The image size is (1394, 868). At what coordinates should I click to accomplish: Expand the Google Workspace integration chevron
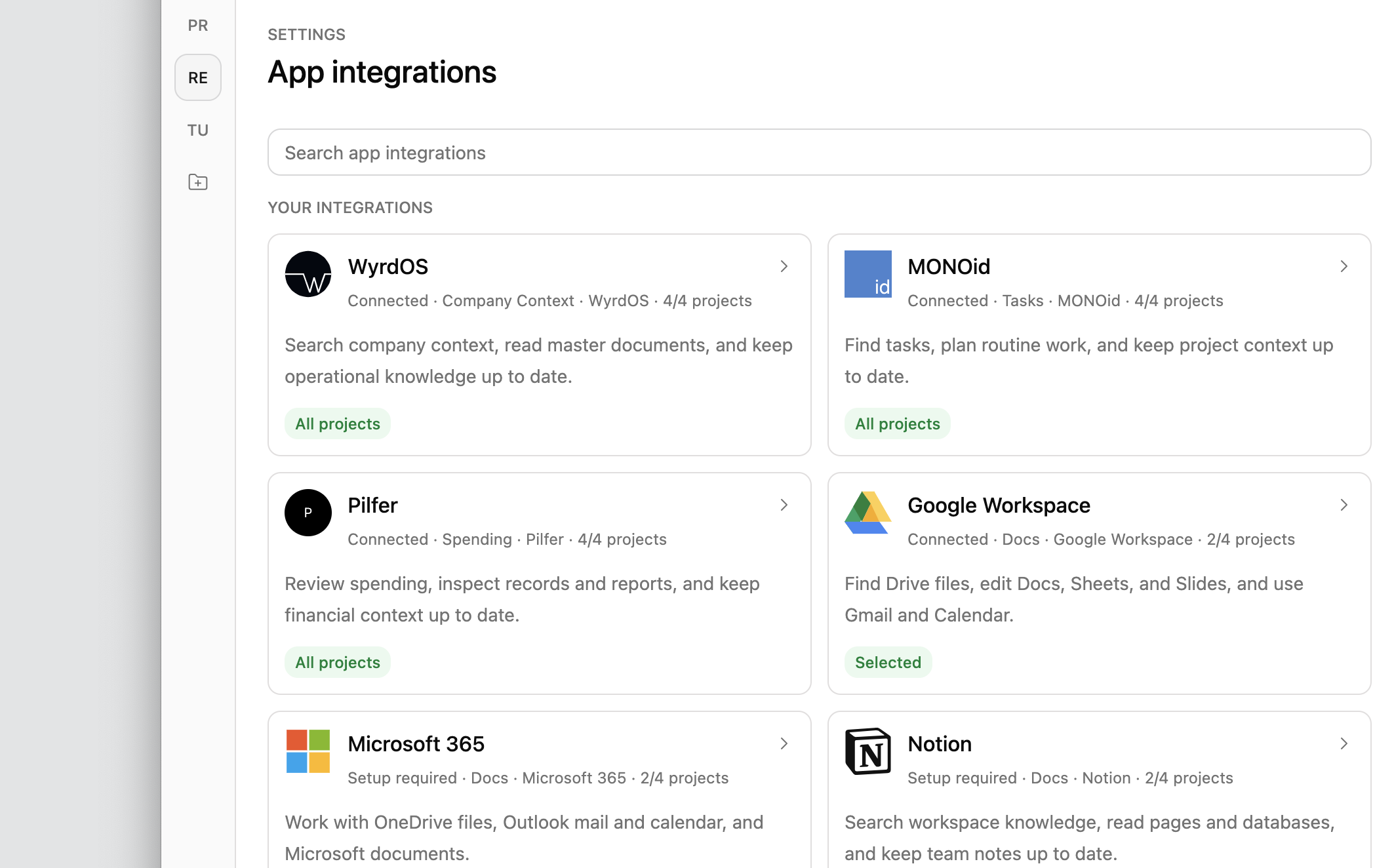[x=1344, y=505]
